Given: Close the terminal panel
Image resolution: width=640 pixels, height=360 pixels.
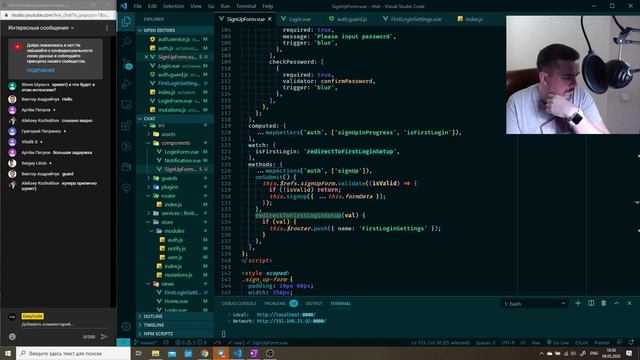Looking at the screenshot, I should [629, 303].
